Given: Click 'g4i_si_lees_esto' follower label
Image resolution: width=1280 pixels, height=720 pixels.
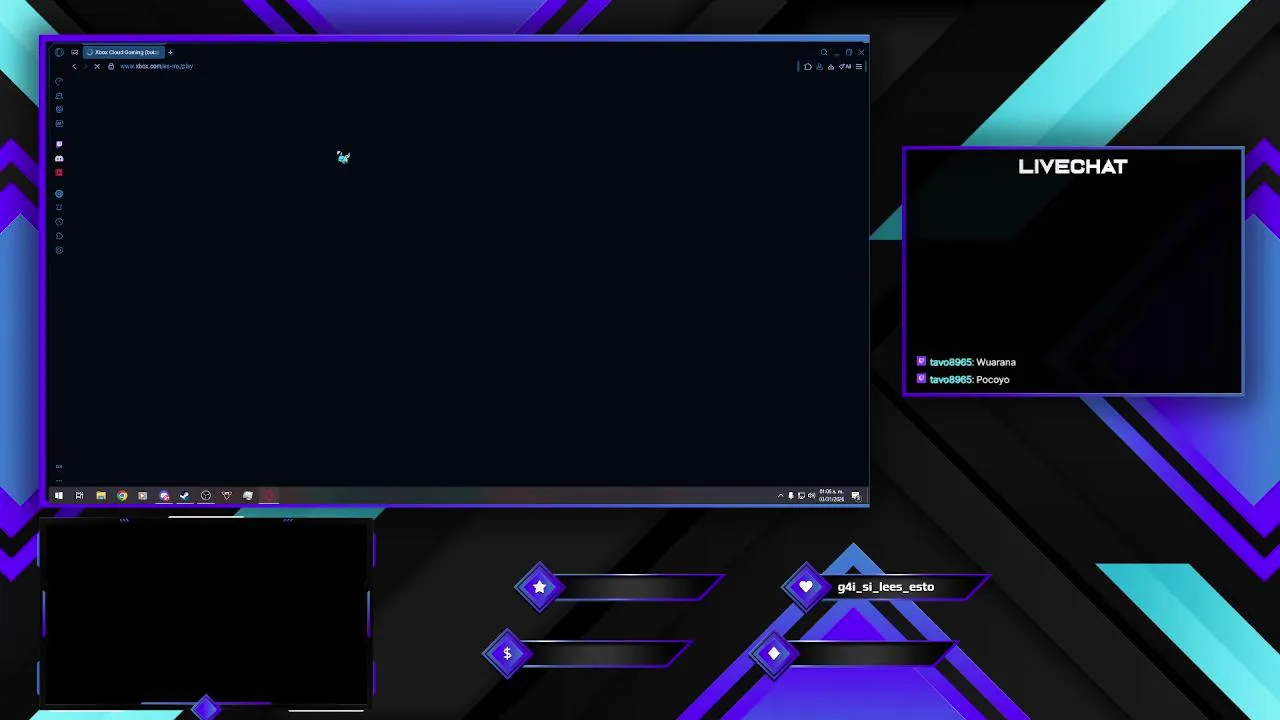Looking at the screenshot, I should pos(886,587).
